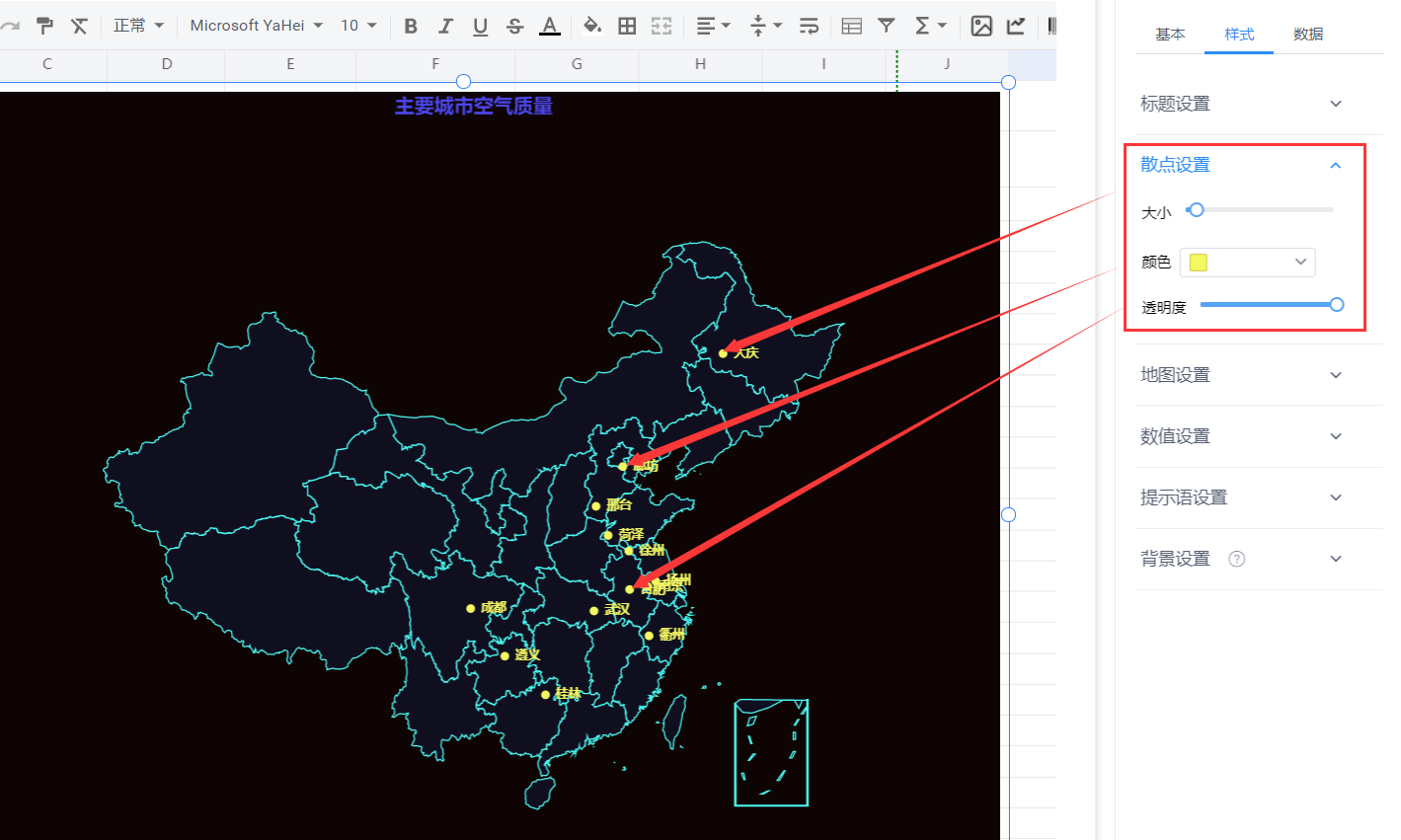The image size is (1401, 840).
Task: Click the redo arrow icon
Action: tap(10, 26)
